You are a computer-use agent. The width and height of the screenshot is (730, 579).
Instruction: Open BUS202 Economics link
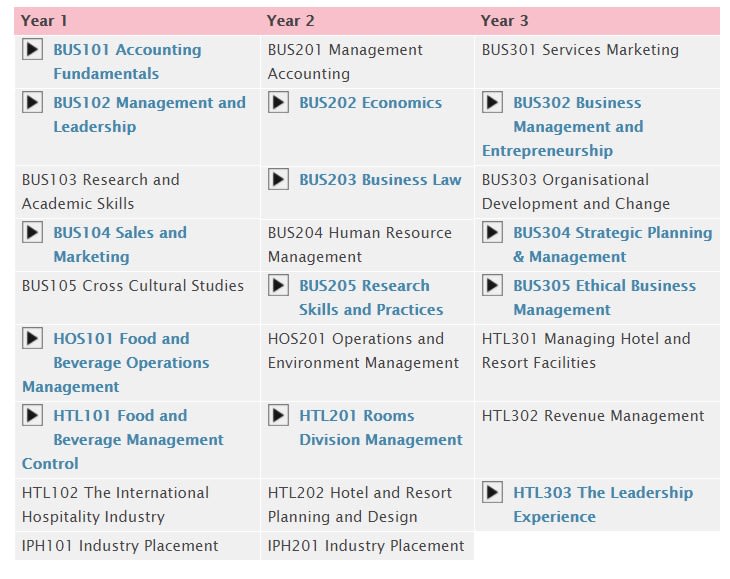[371, 102]
